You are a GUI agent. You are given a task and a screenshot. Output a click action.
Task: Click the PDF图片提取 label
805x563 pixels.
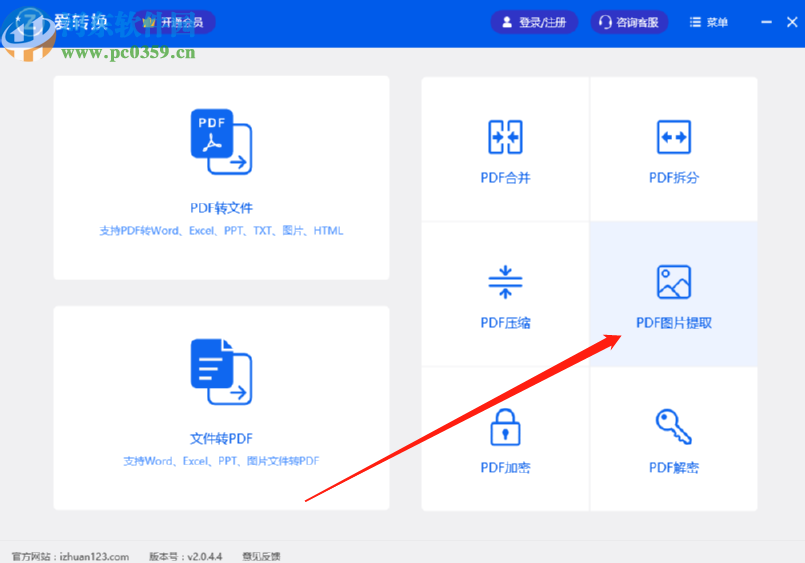674,323
